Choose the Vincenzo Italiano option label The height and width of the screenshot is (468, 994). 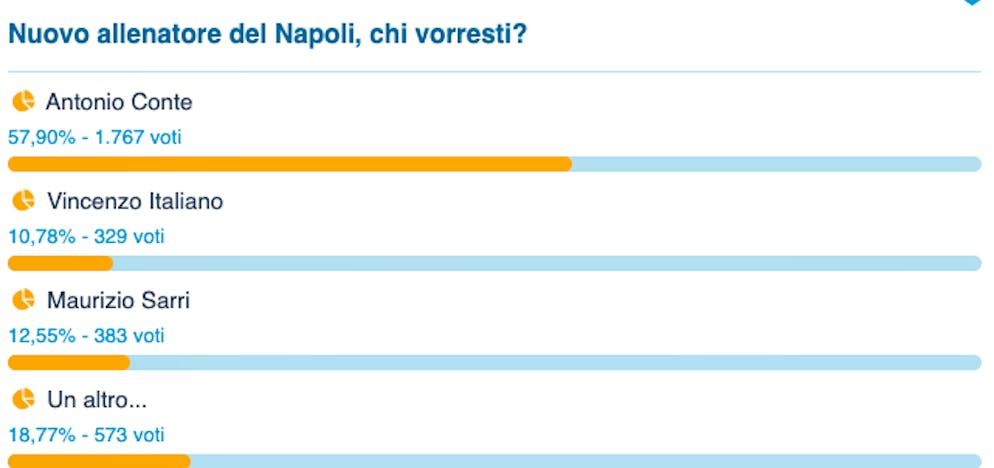click(x=135, y=202)
